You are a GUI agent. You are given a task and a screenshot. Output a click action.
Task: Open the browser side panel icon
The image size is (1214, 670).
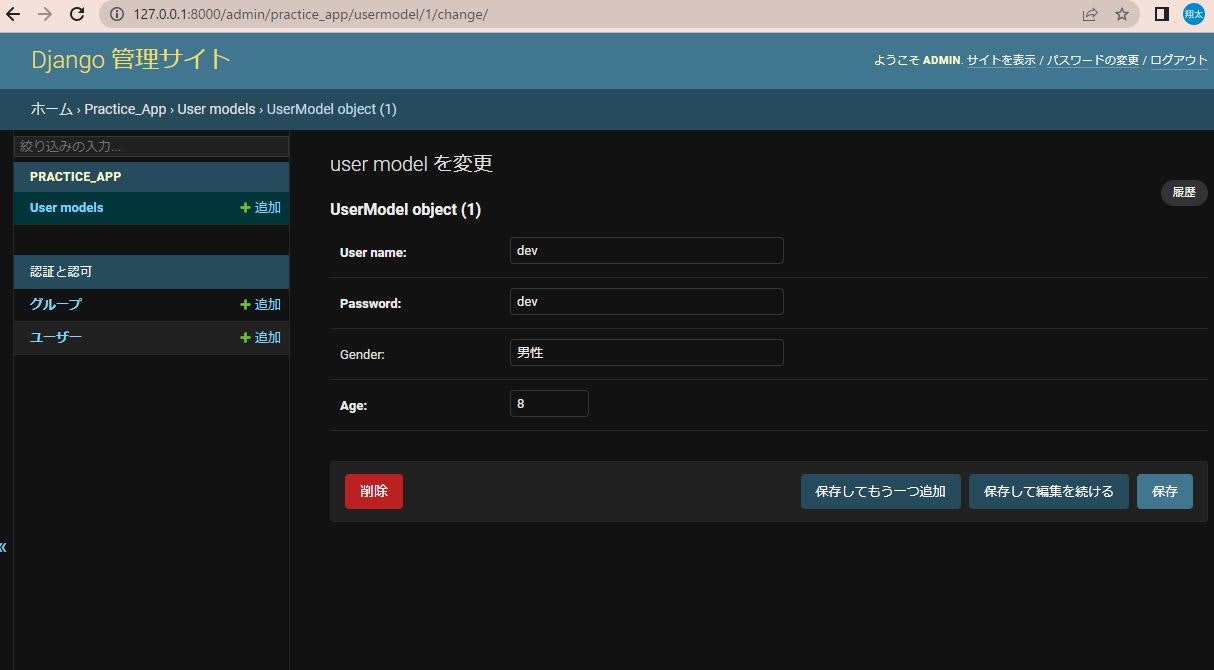(1162, 15)
